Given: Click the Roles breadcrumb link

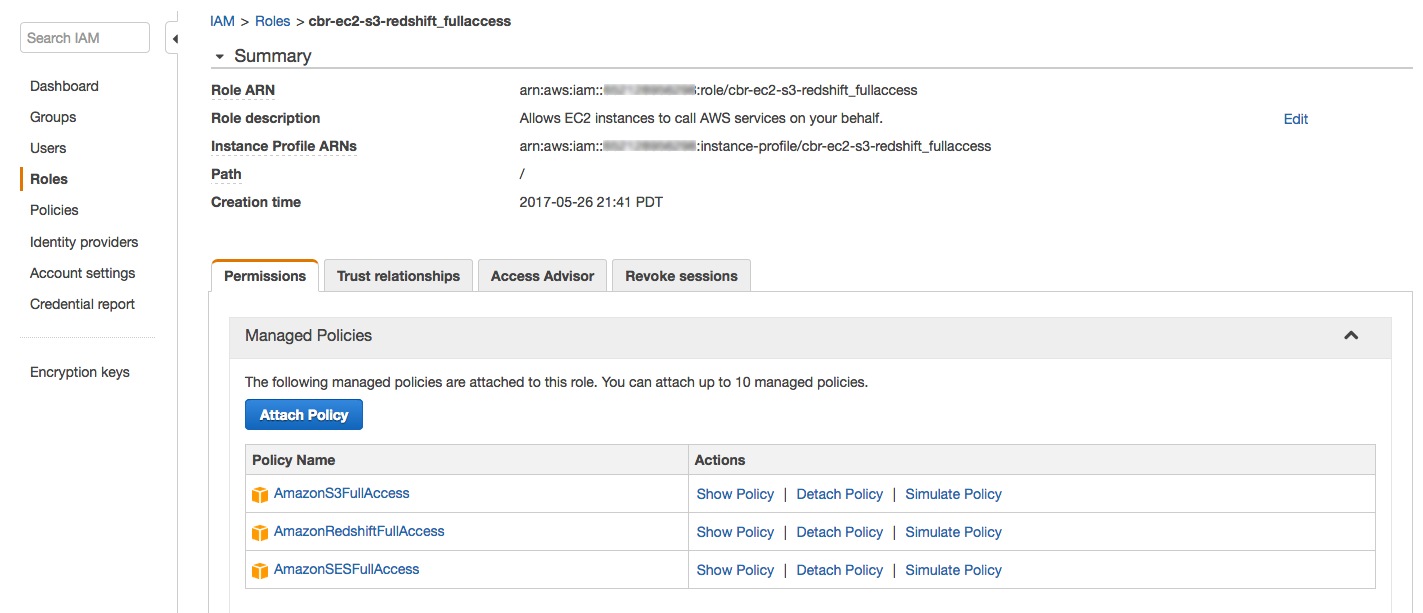Looking at the screenshot, I should pyautogui.click(x=273, y=21).
